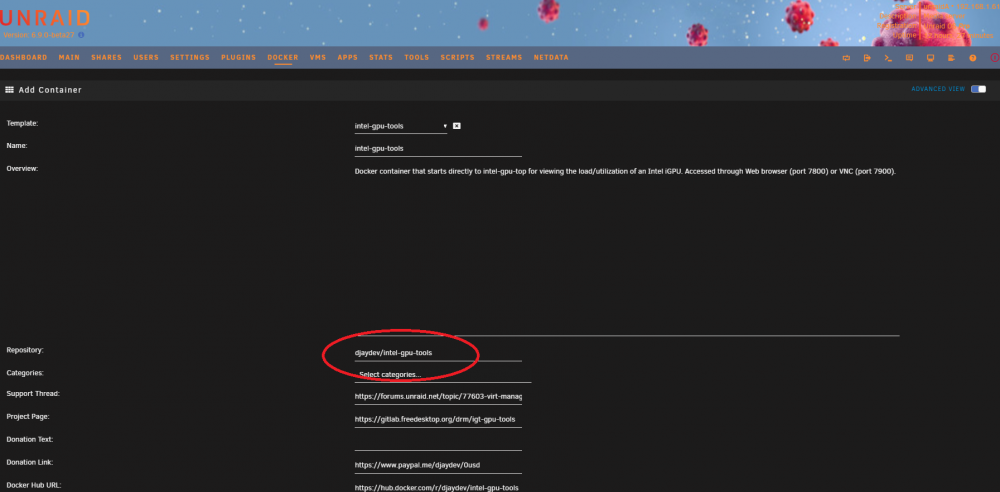Open the Netdata tab

tap(551, 57)
